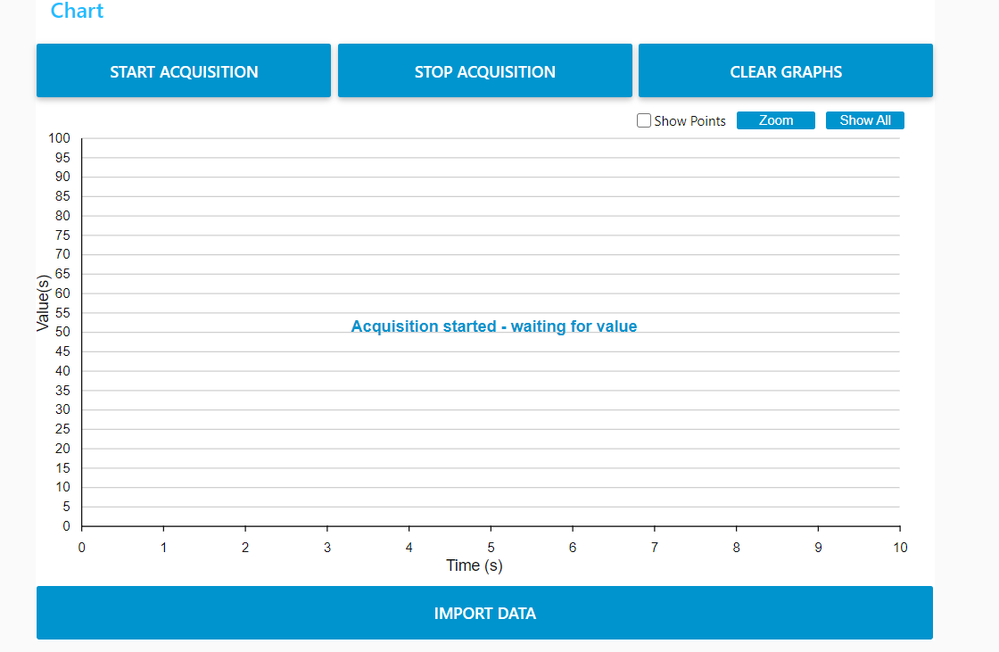Click the Zoom button above chart

(775, 120)
